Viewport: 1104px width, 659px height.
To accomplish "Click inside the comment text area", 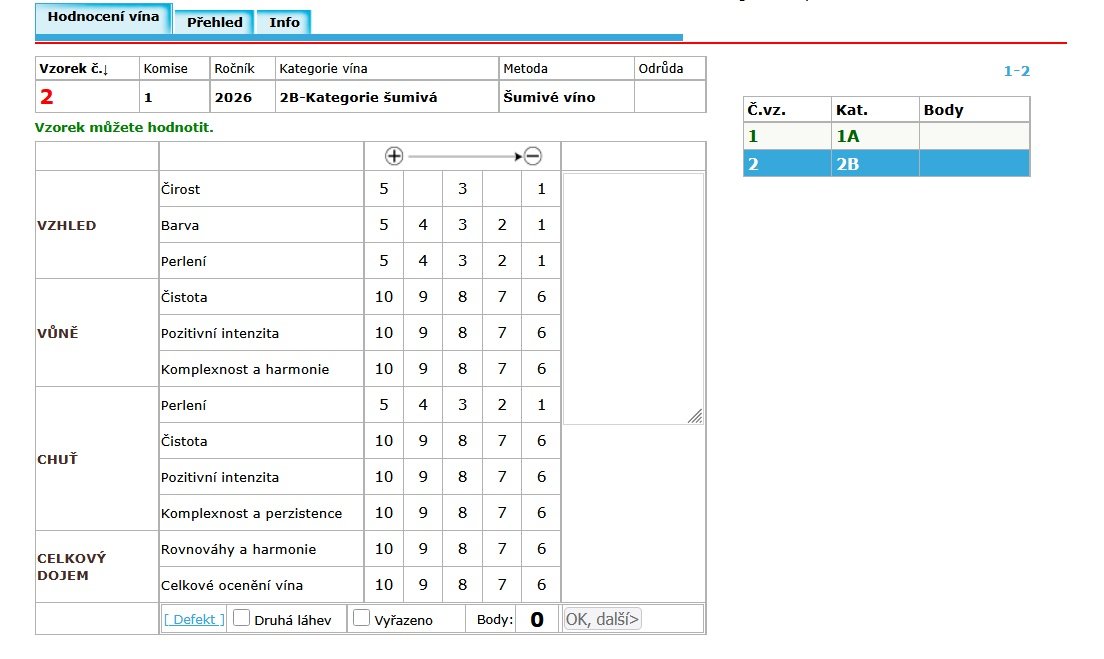I will (632, 298).
